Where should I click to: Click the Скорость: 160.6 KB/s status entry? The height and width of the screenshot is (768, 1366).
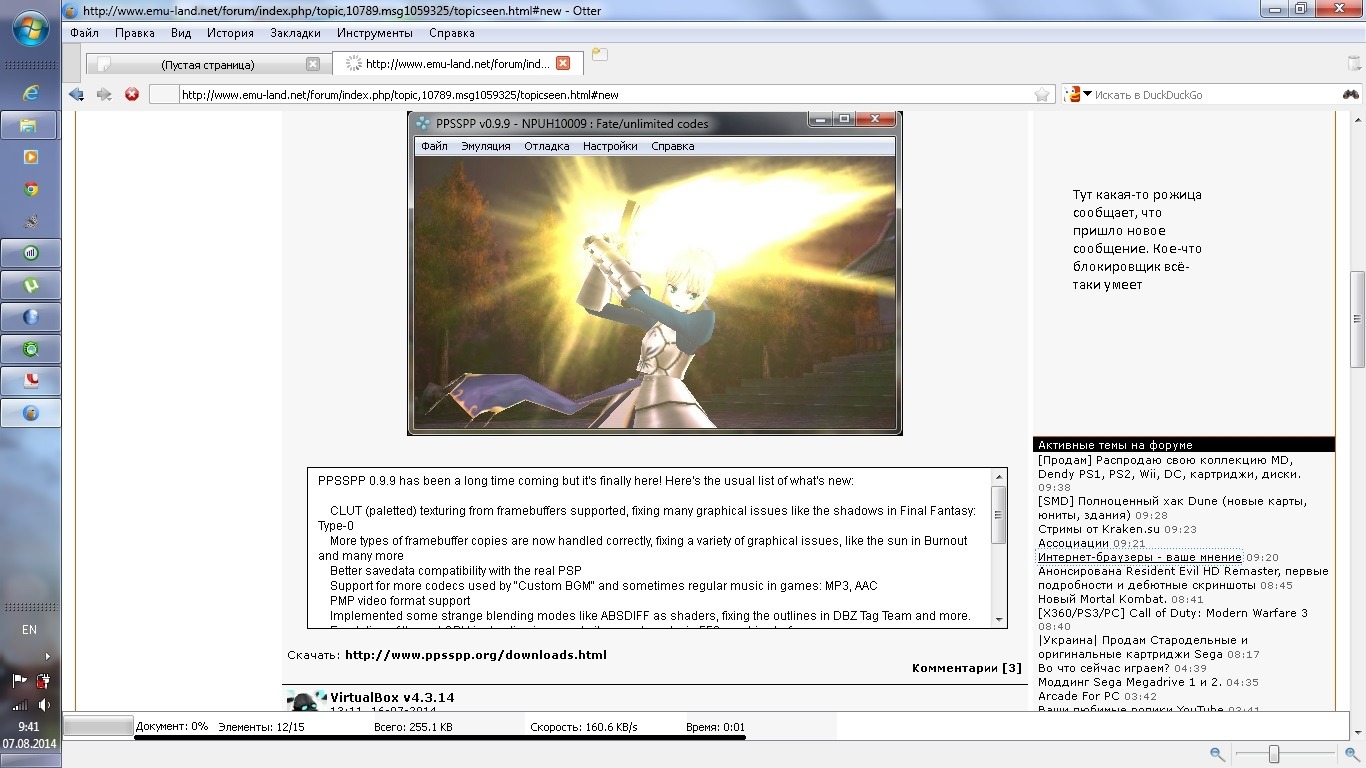pos(584,727)
